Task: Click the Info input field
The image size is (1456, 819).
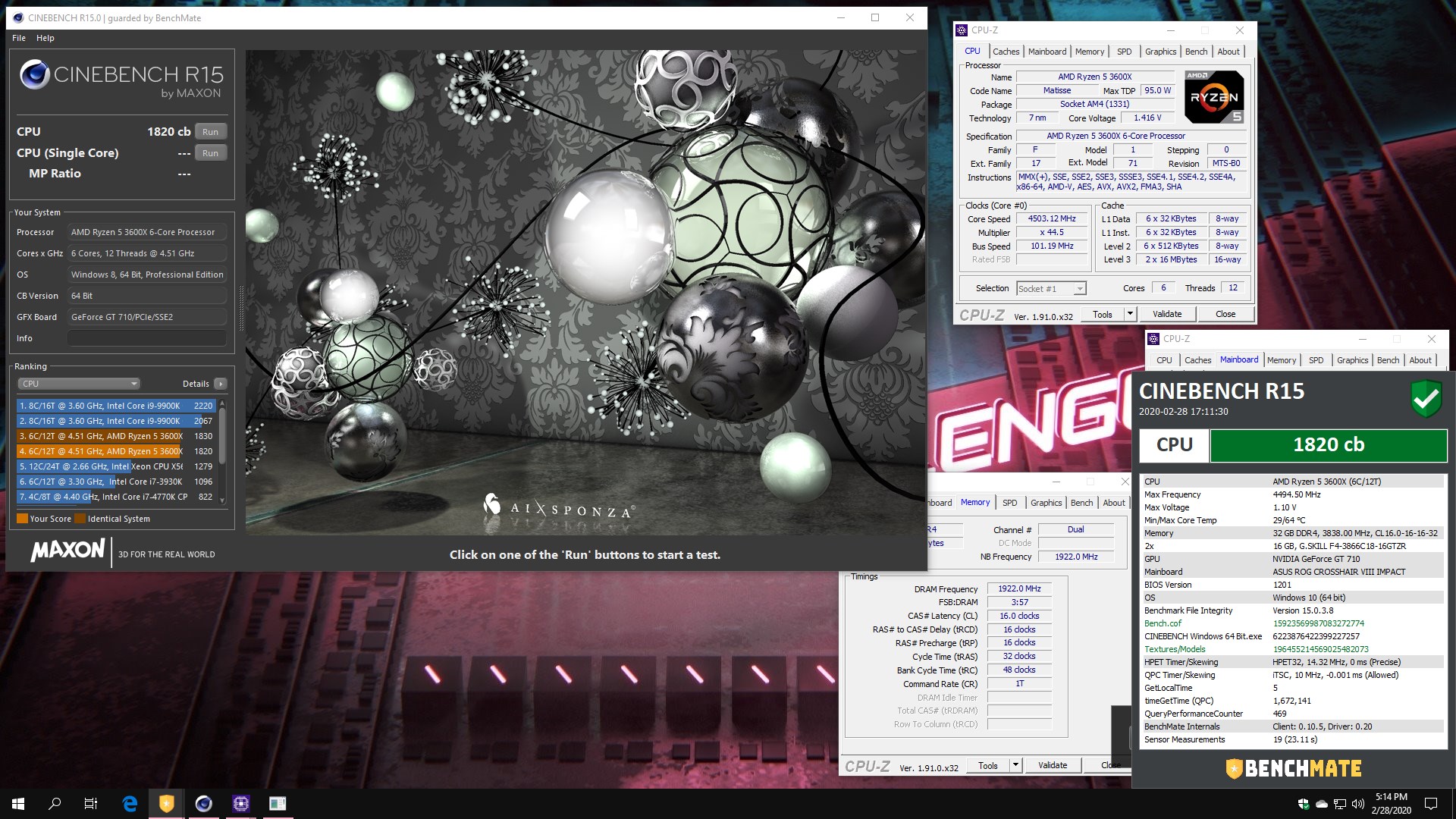Action: tap(147, 338)
